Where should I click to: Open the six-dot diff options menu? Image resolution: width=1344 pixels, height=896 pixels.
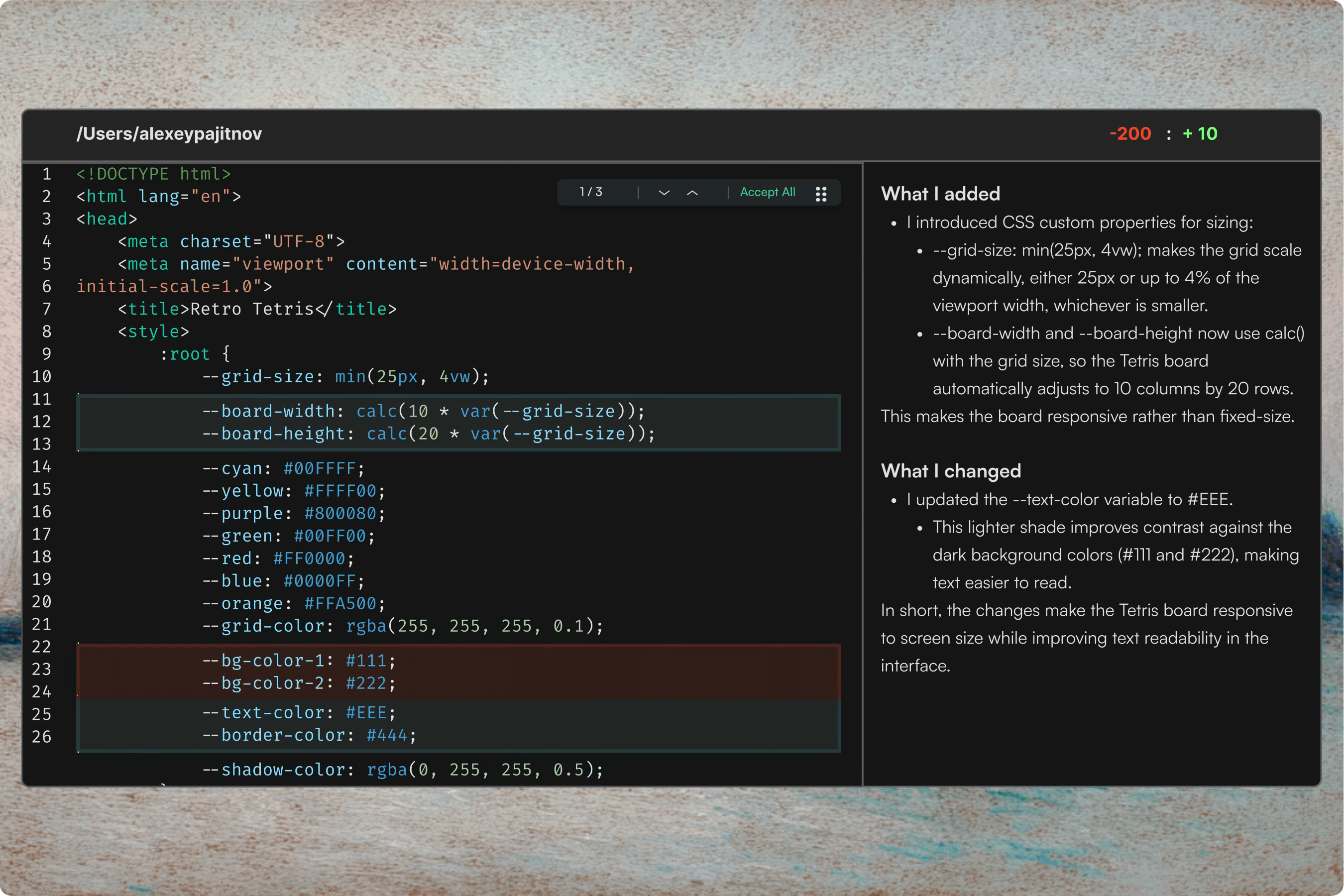click(x=821, y=193)
